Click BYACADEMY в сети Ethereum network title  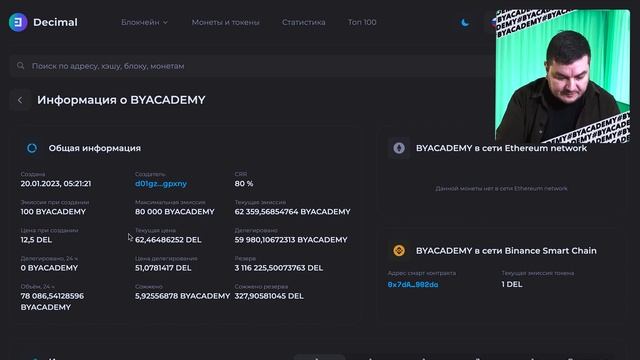point(501,148)
